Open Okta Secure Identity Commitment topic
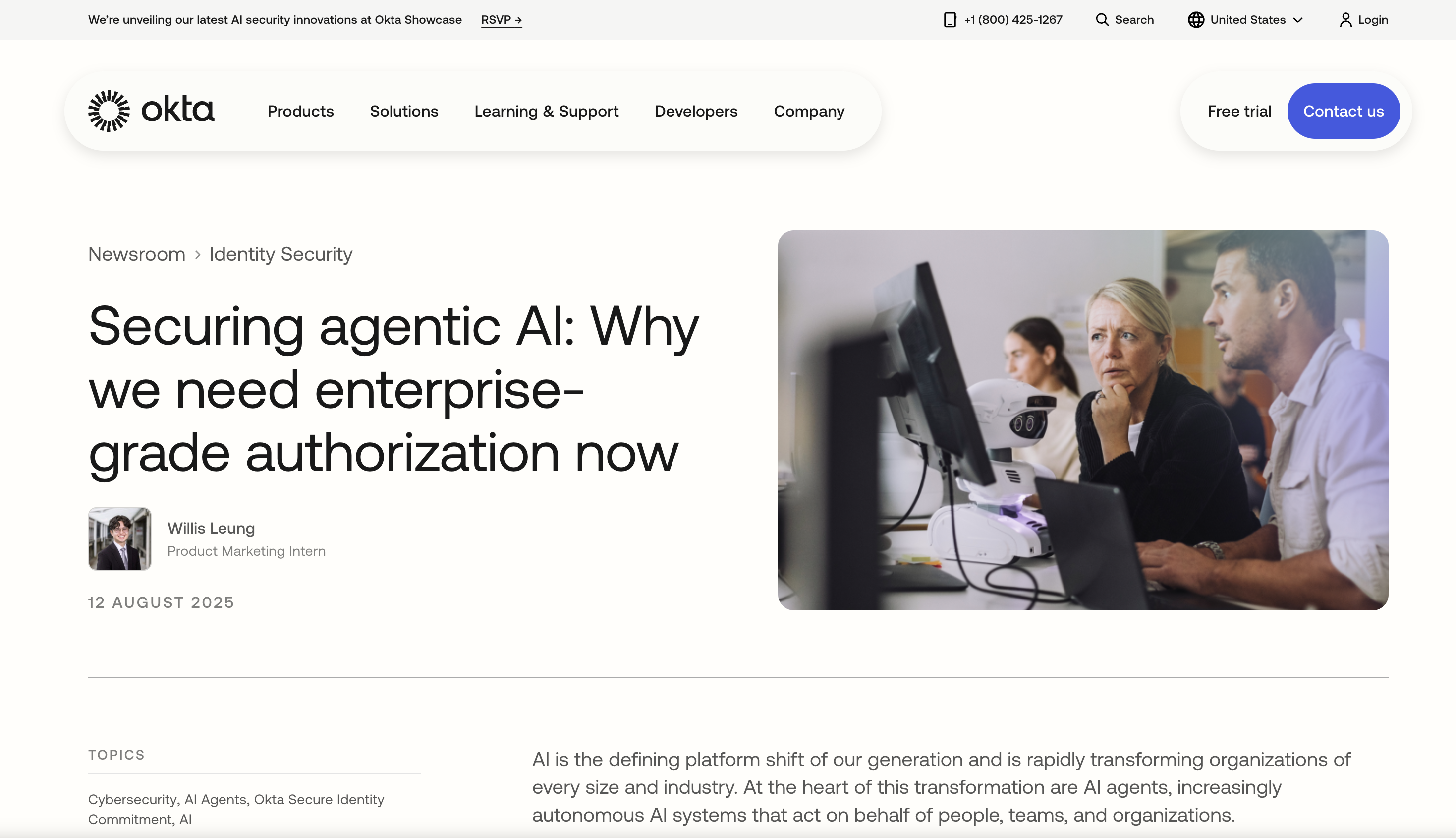Image resolution: width=1456 pixels, height=838 pixels. tap(236, 809)
